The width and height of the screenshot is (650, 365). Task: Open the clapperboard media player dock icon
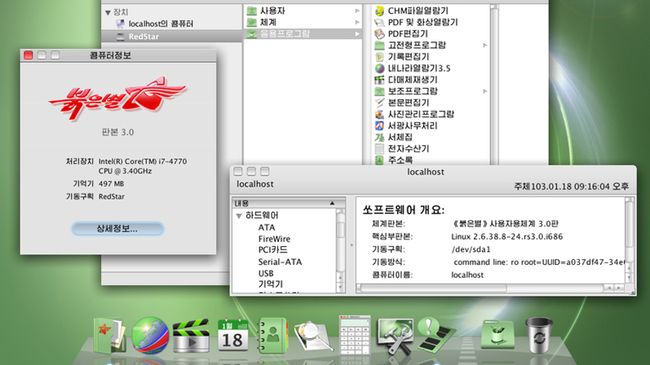point(190,335)
